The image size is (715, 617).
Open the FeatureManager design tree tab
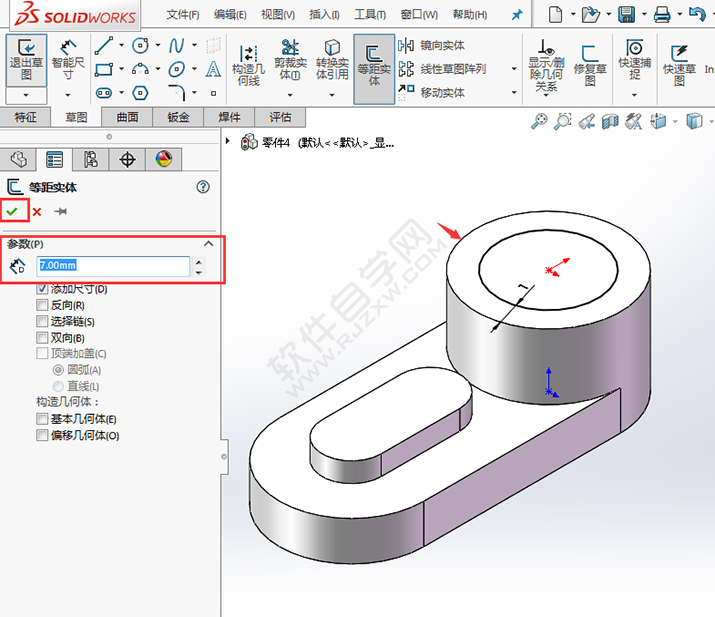[18, 159]
